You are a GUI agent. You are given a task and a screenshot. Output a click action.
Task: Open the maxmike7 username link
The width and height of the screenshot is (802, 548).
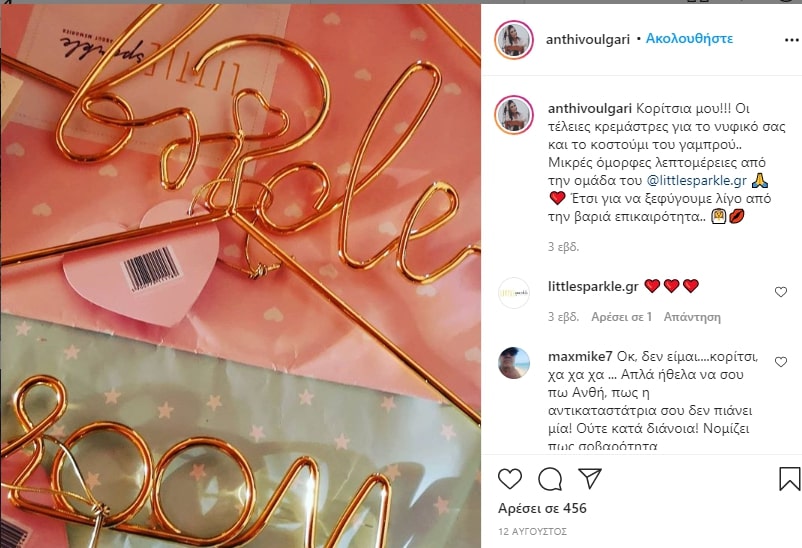tap(580, 356)
